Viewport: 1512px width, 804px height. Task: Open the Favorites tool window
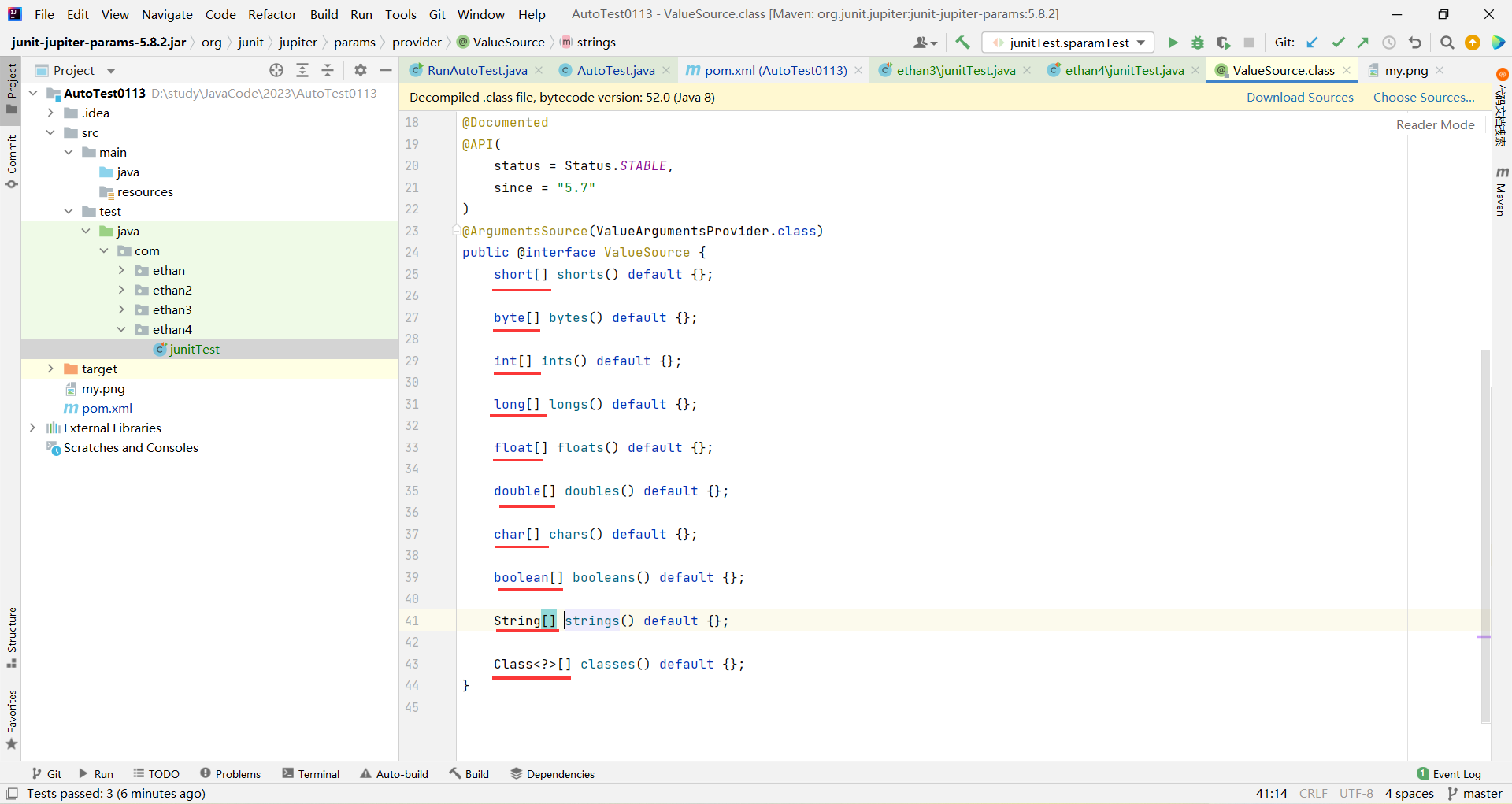pos(11,720)
